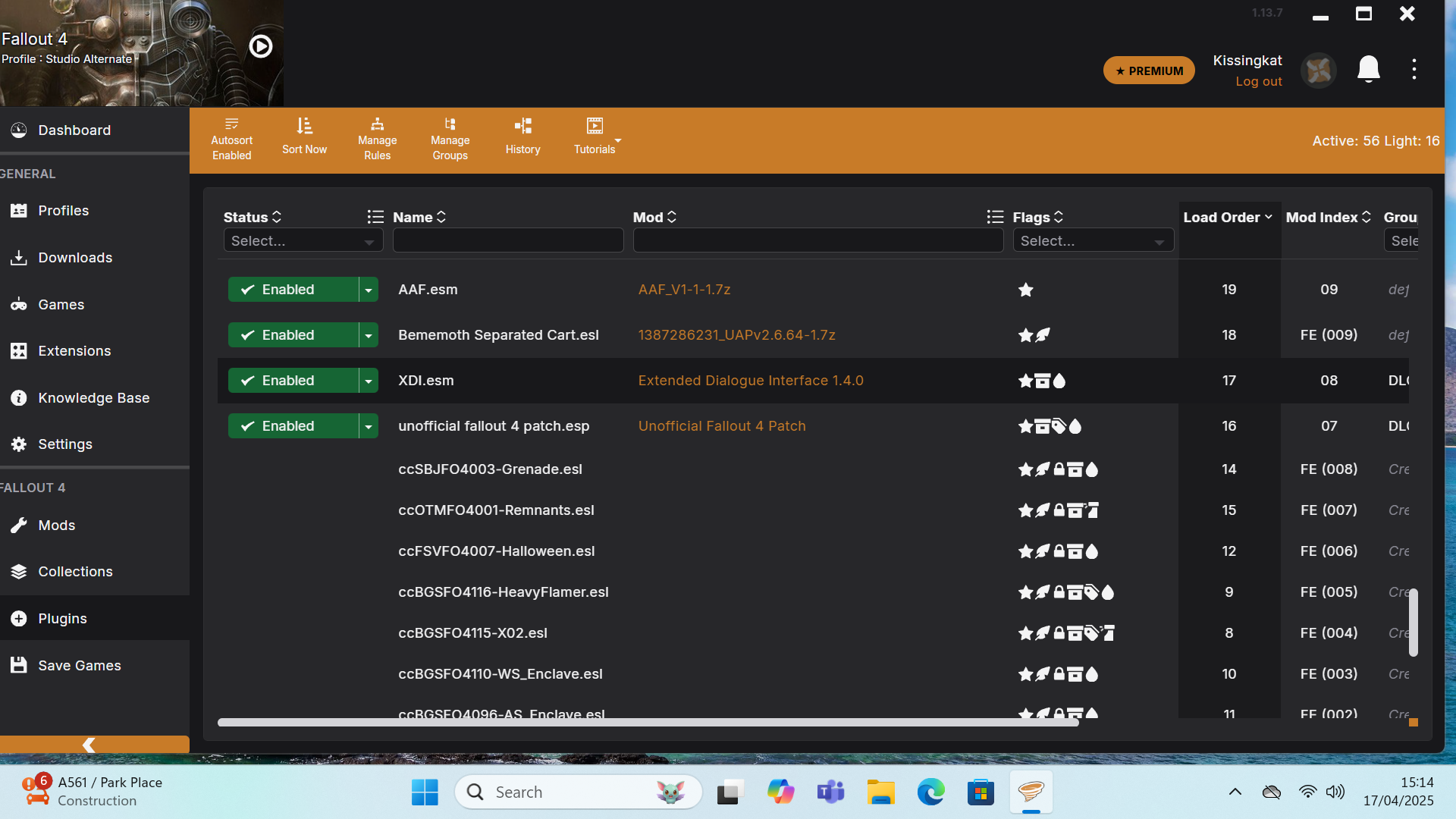Sort by the Mod Index column header

[x=1328, y=218]
